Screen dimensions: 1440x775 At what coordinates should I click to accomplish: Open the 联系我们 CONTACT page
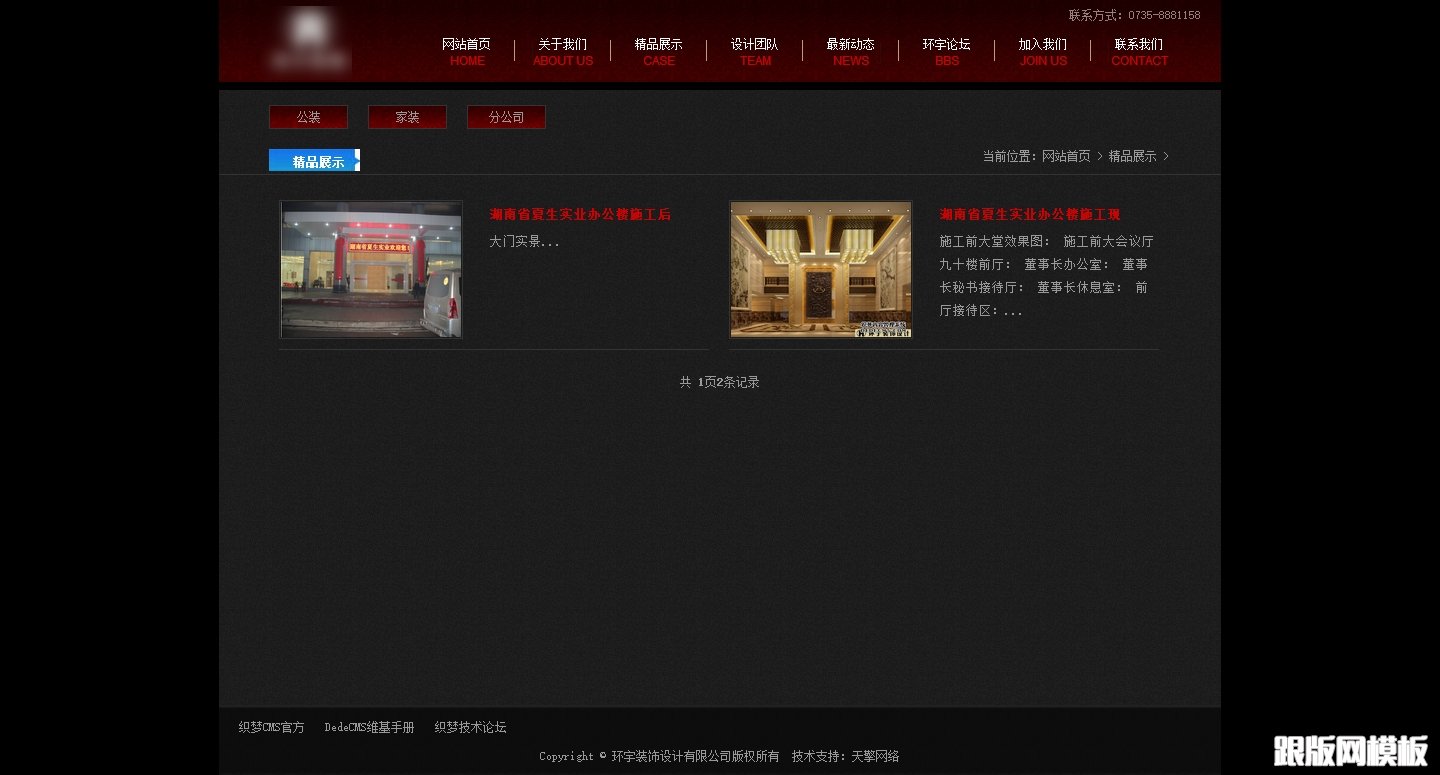click(1139, 52)
